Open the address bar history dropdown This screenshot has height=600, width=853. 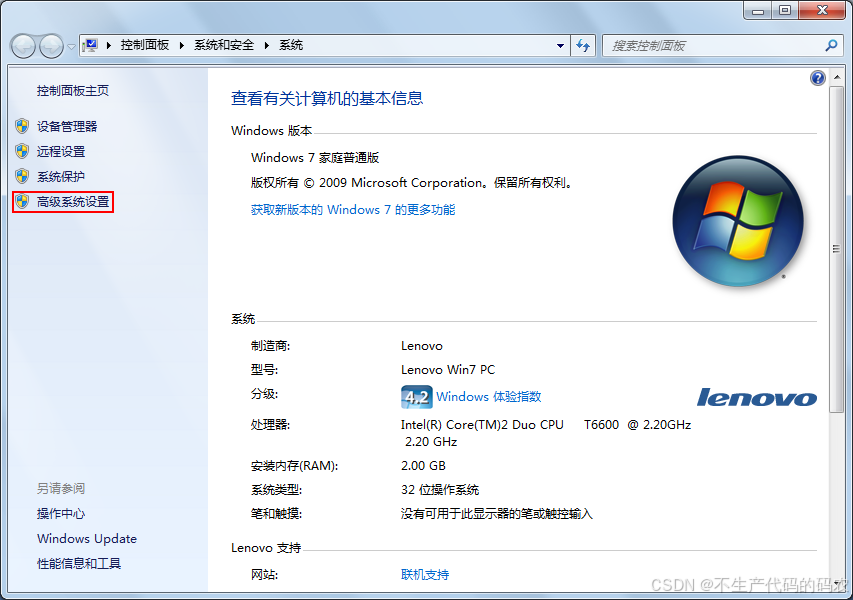pos(562,45)
